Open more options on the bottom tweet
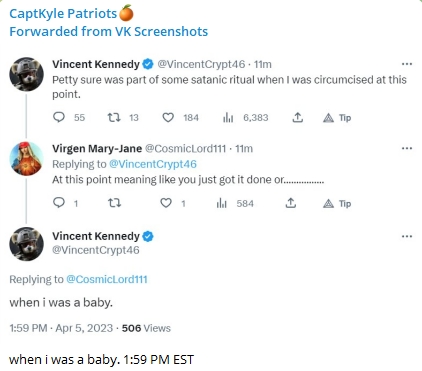This screenshot has height=371, width=422. [x=407, y=236]
